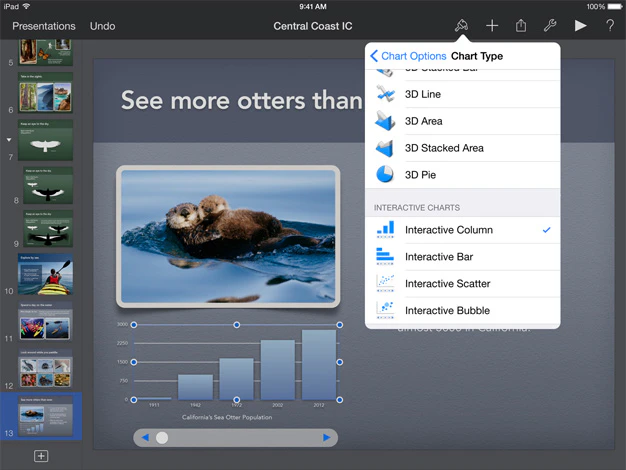The image size is (626, 470).
Task: Choose Interactive Bubble chart type
Action: [462, 310]
